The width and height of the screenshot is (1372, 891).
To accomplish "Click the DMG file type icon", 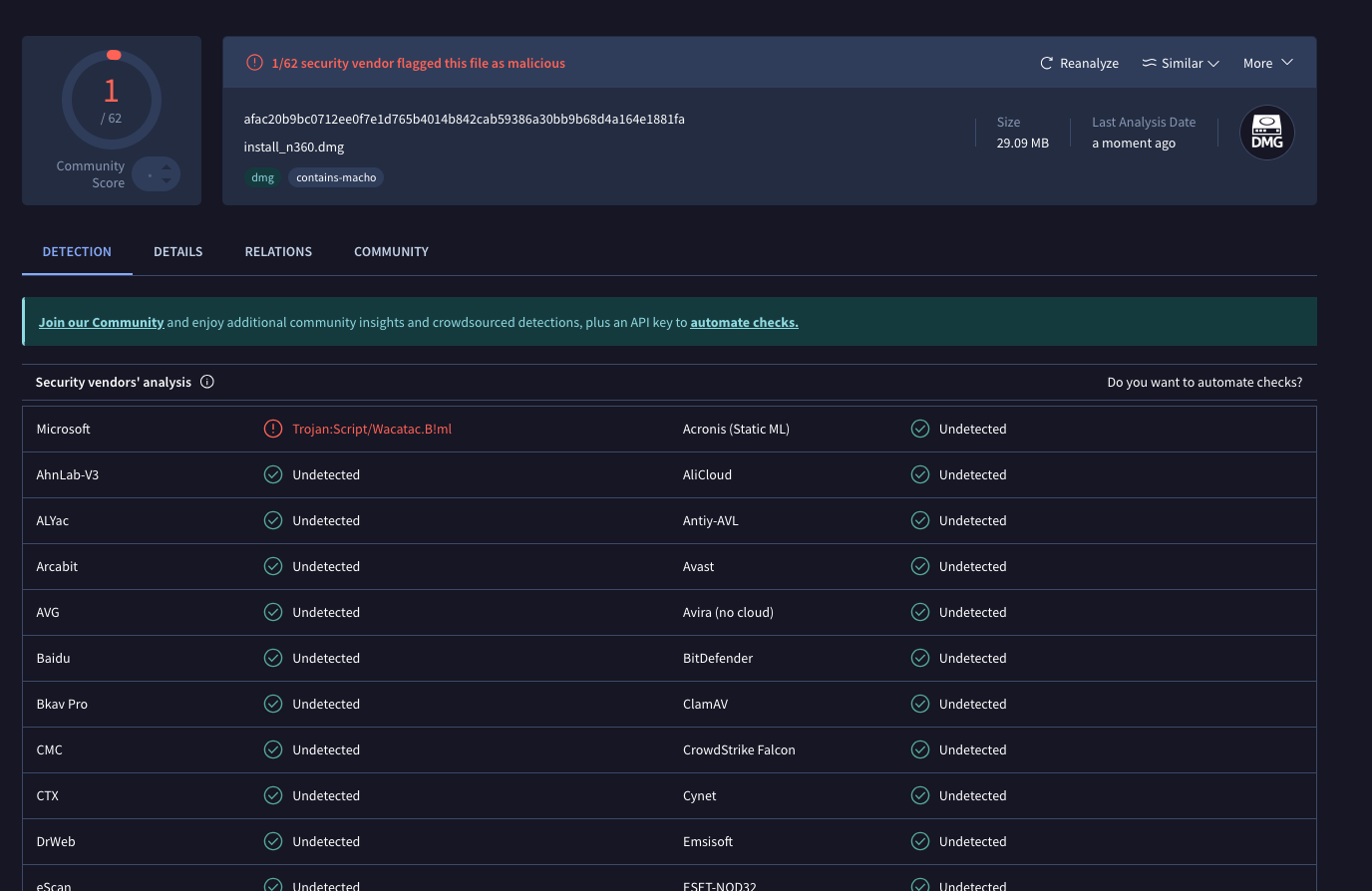I will tap(1266, 133).
